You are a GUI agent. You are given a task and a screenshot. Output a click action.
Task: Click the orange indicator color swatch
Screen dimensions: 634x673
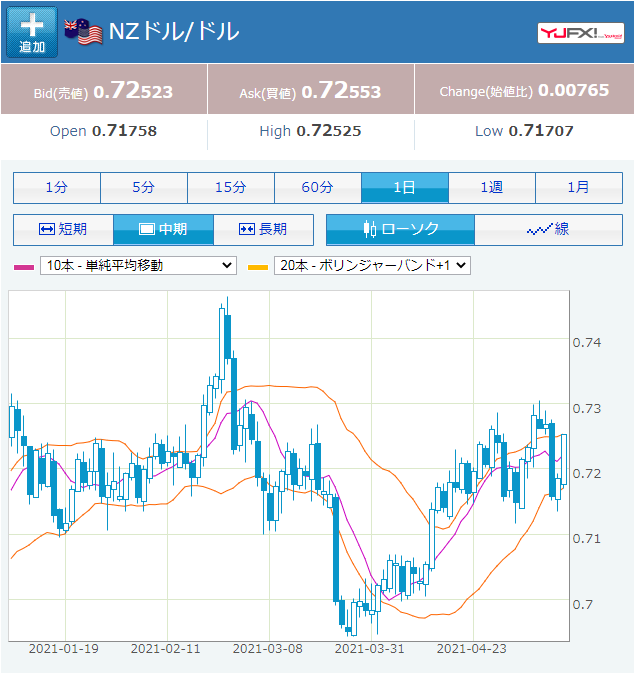[x=258, y=267]
